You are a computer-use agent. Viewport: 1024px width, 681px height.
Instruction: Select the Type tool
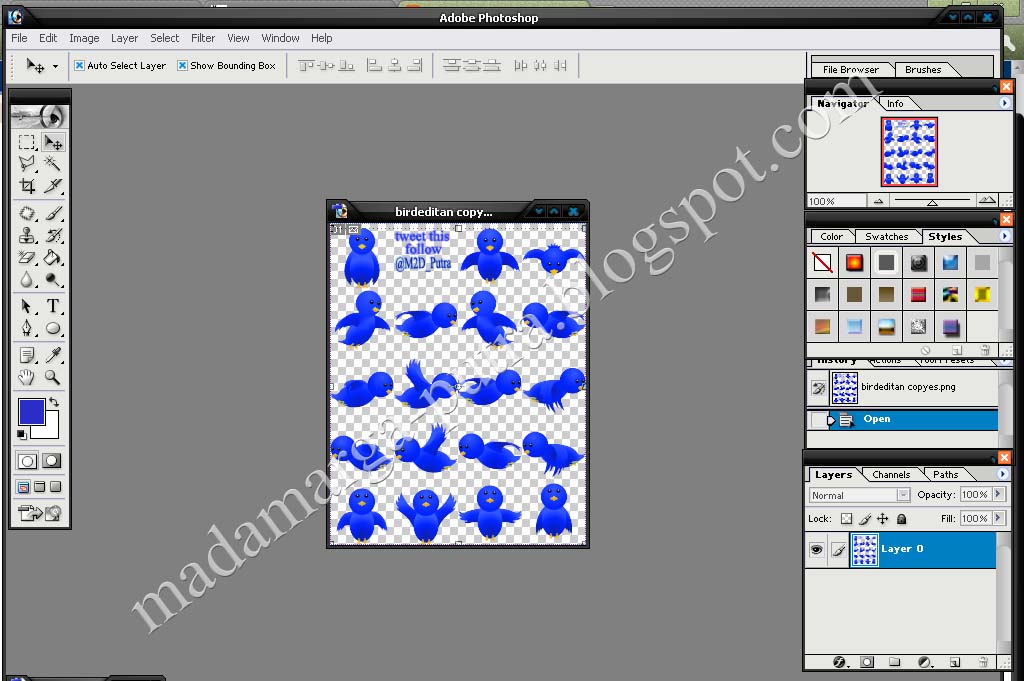pos(53,306)
